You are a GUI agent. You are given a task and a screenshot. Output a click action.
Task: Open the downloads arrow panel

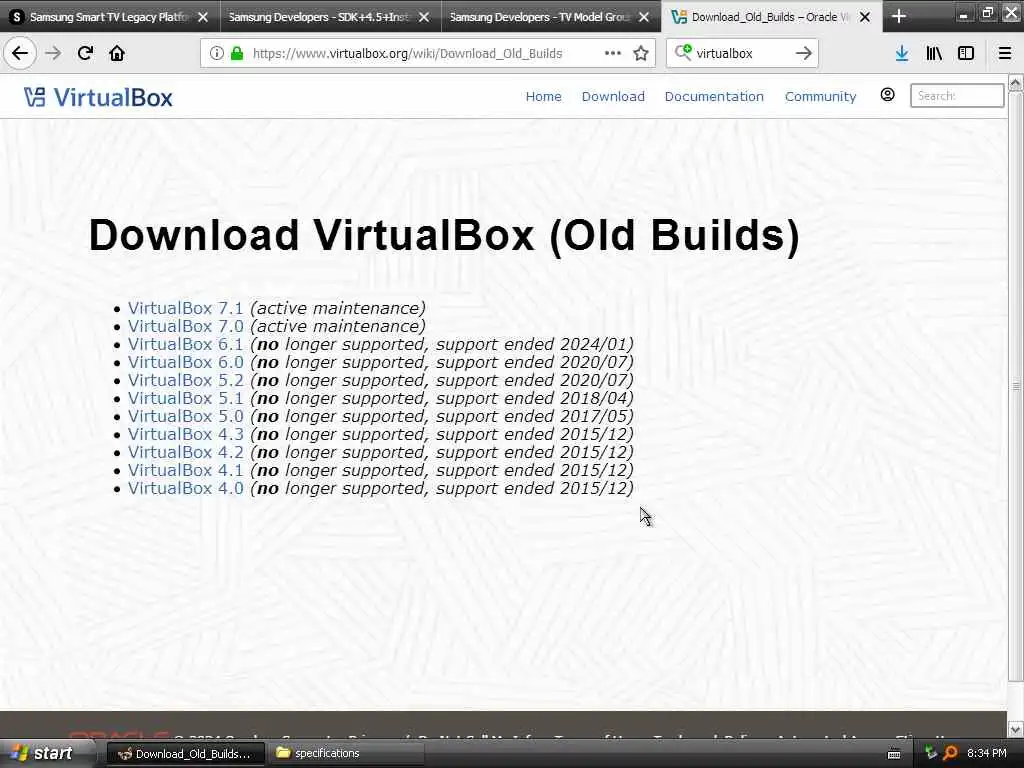pos(902,54)
